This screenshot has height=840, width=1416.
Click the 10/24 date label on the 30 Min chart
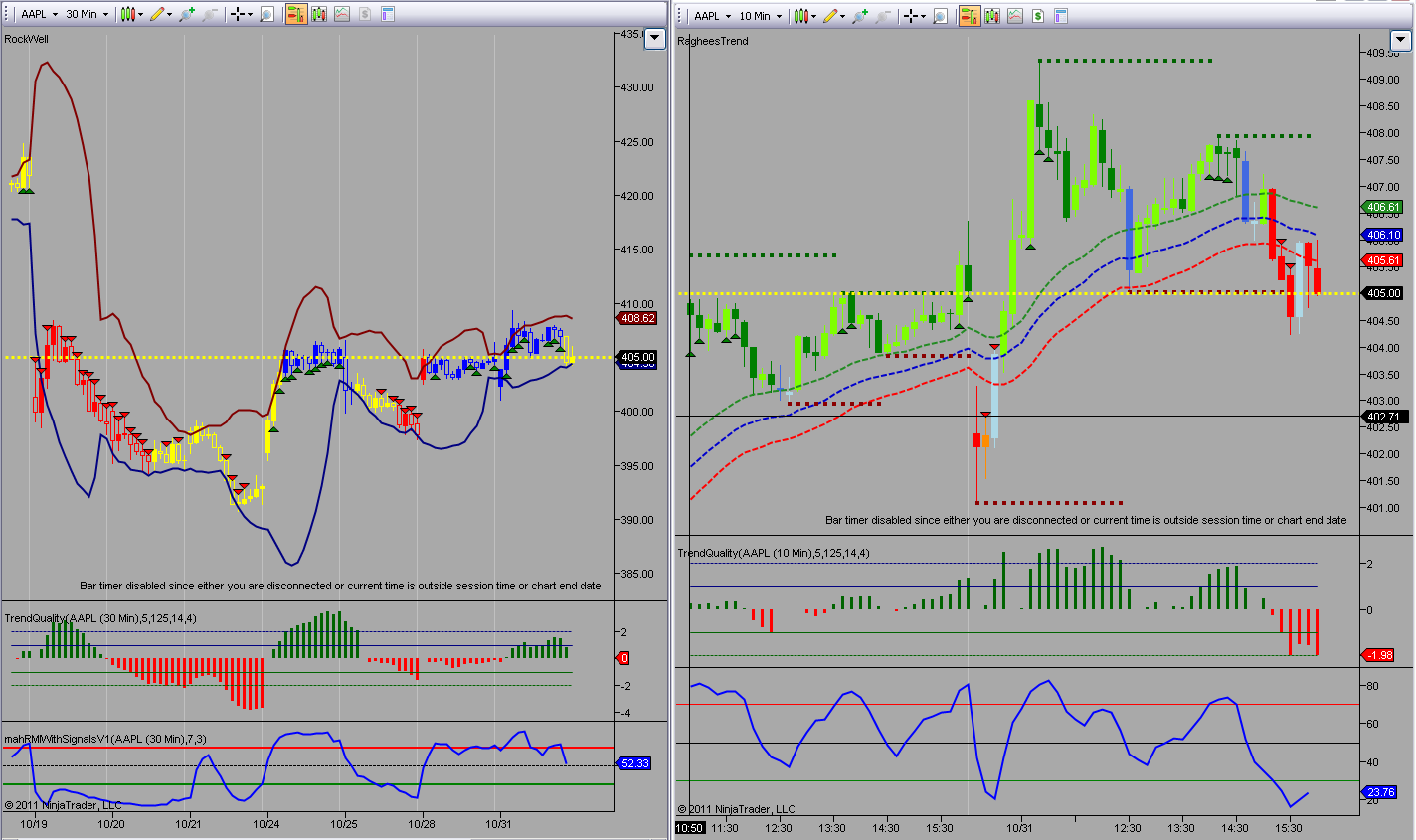click(266, 824)
